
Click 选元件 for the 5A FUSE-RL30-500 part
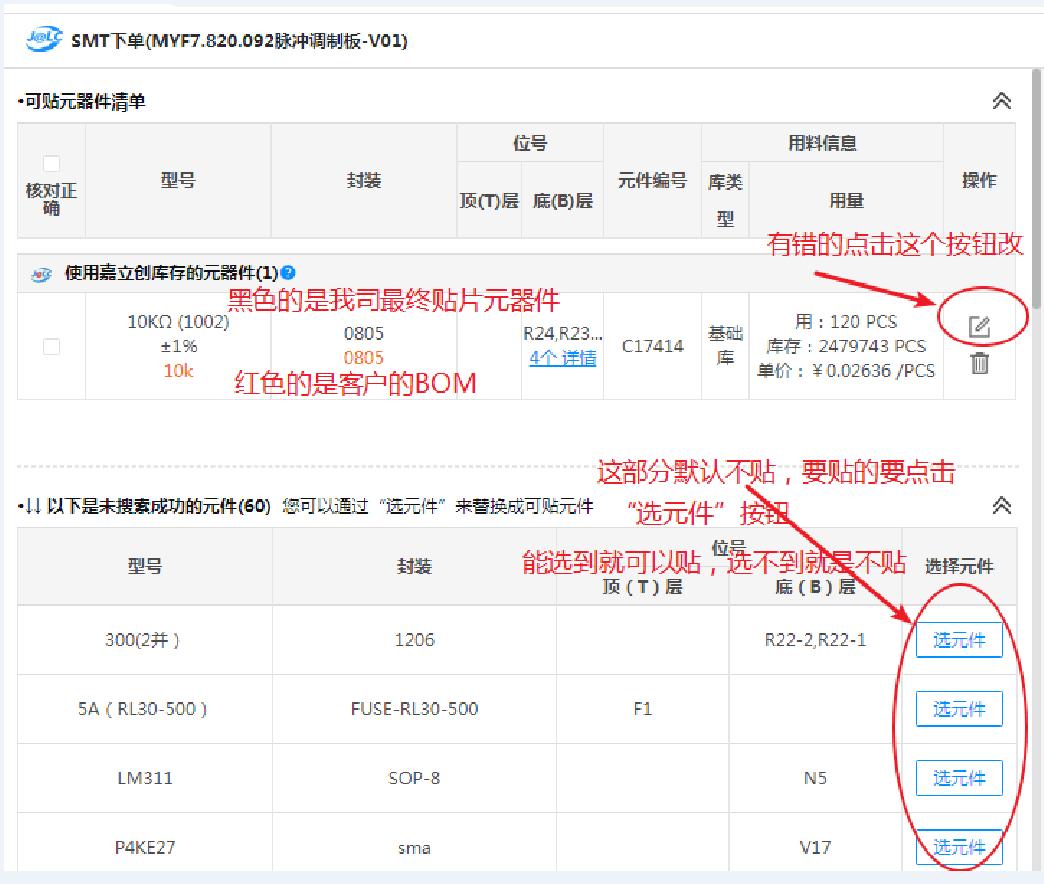coord(958,709)
